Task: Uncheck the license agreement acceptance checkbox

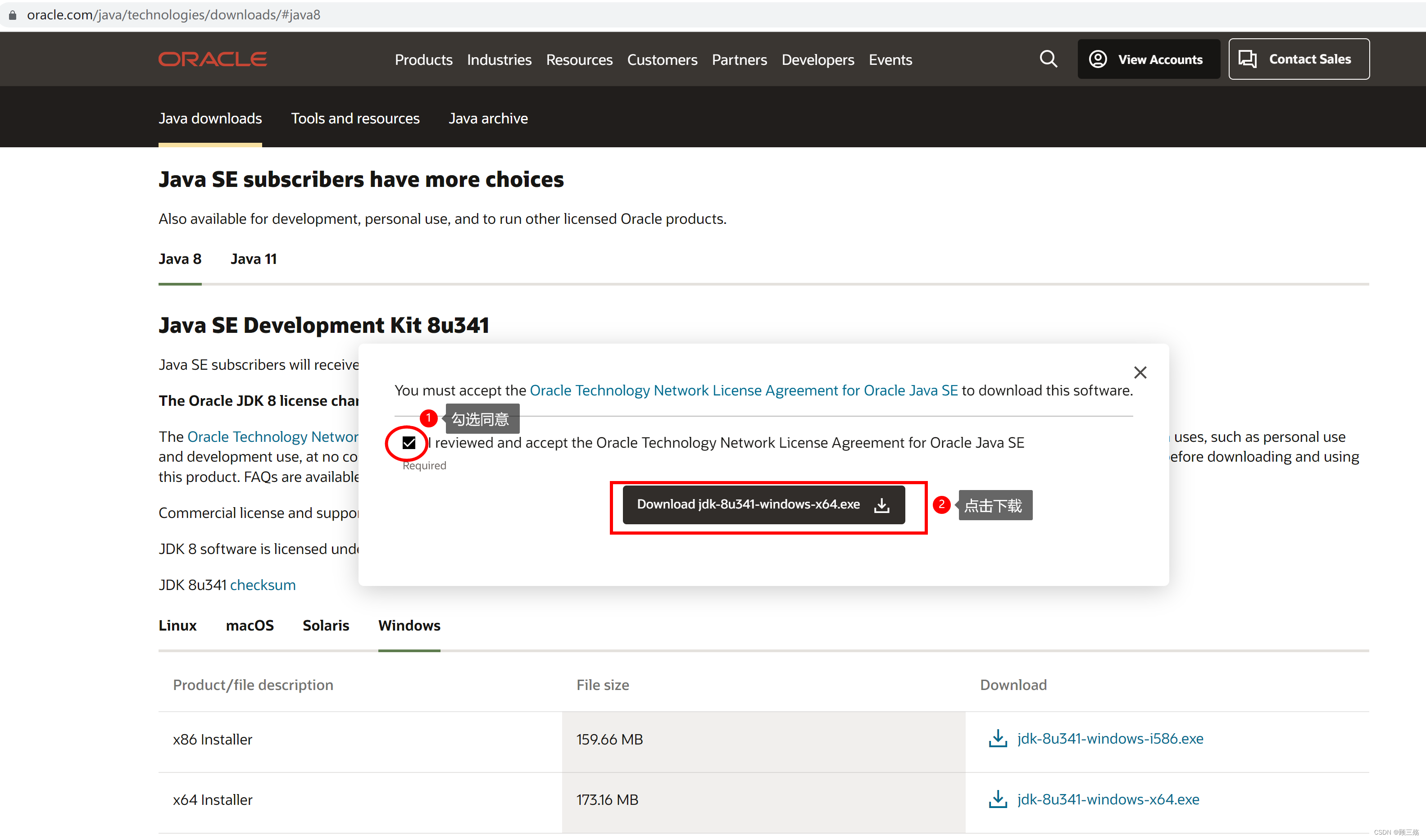Action: coord(409,443)
